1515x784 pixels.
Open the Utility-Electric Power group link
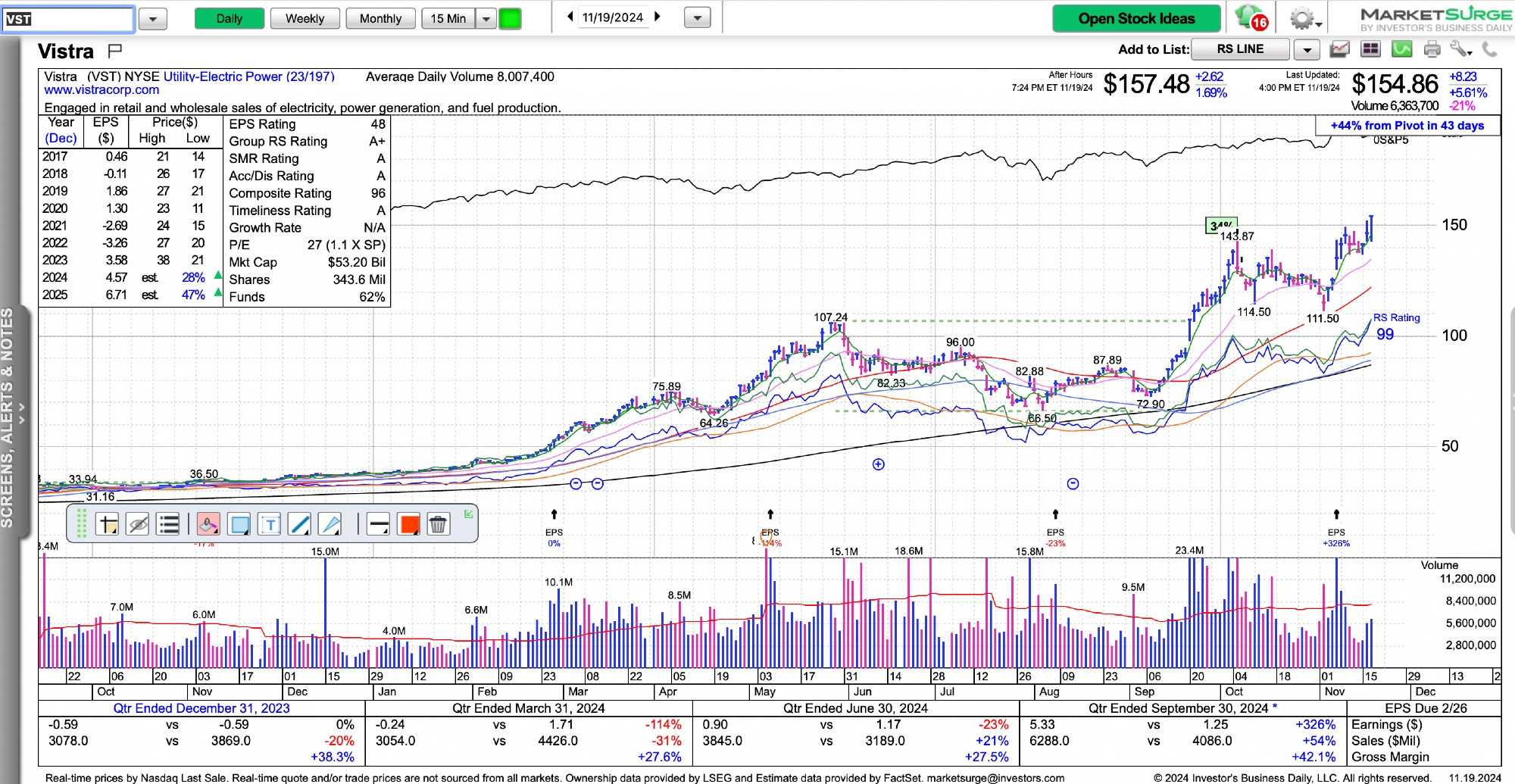248,77
